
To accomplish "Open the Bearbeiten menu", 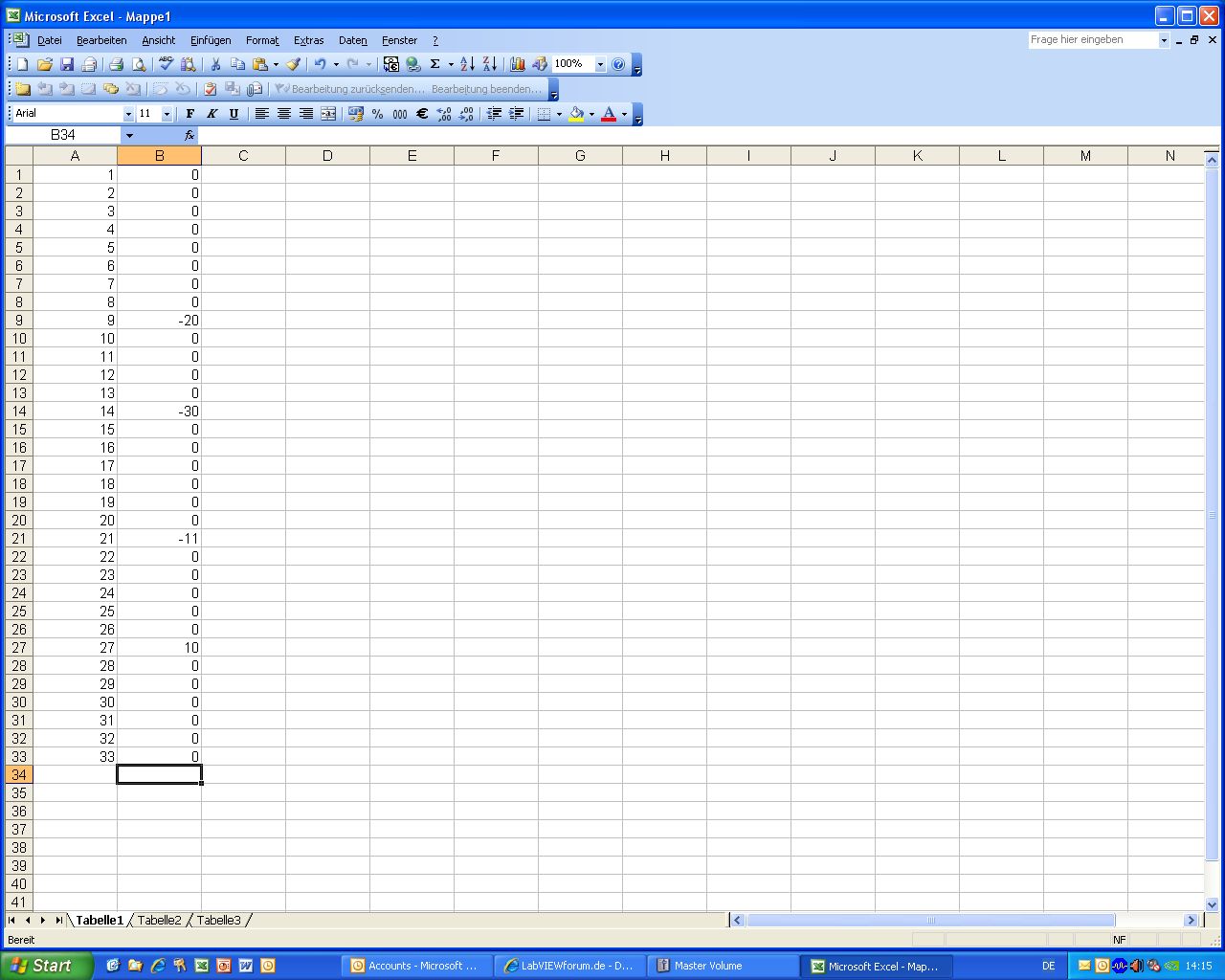I will [101, 40].
